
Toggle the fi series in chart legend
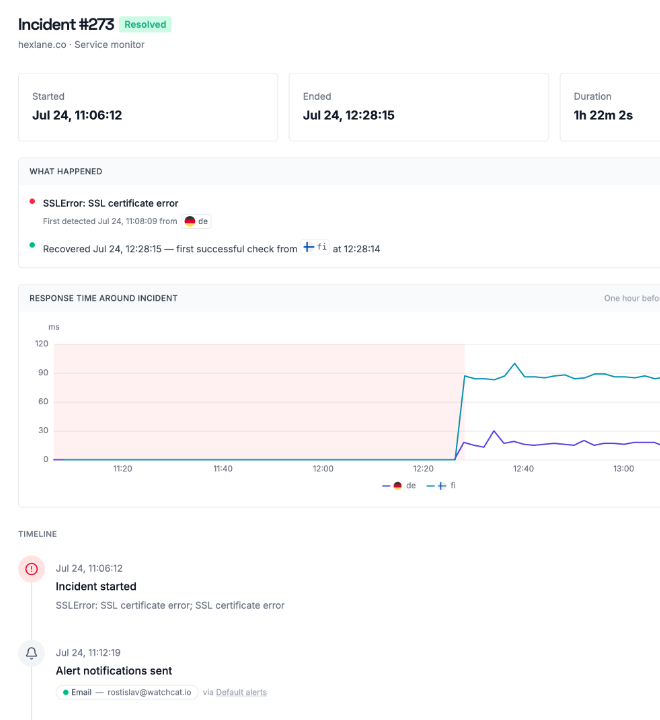pos(441,485)
